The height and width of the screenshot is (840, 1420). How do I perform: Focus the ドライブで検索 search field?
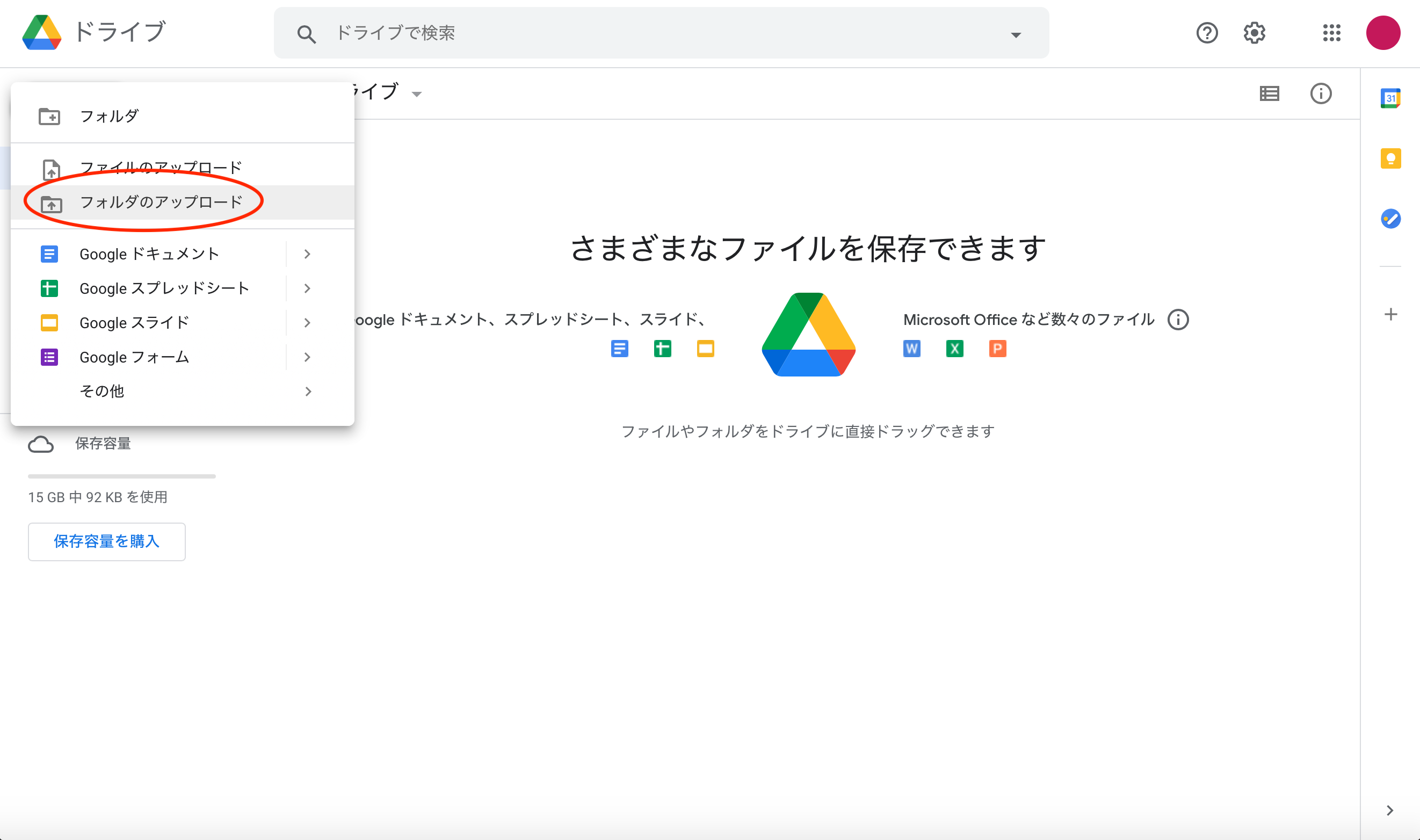(x=661, y=33)
